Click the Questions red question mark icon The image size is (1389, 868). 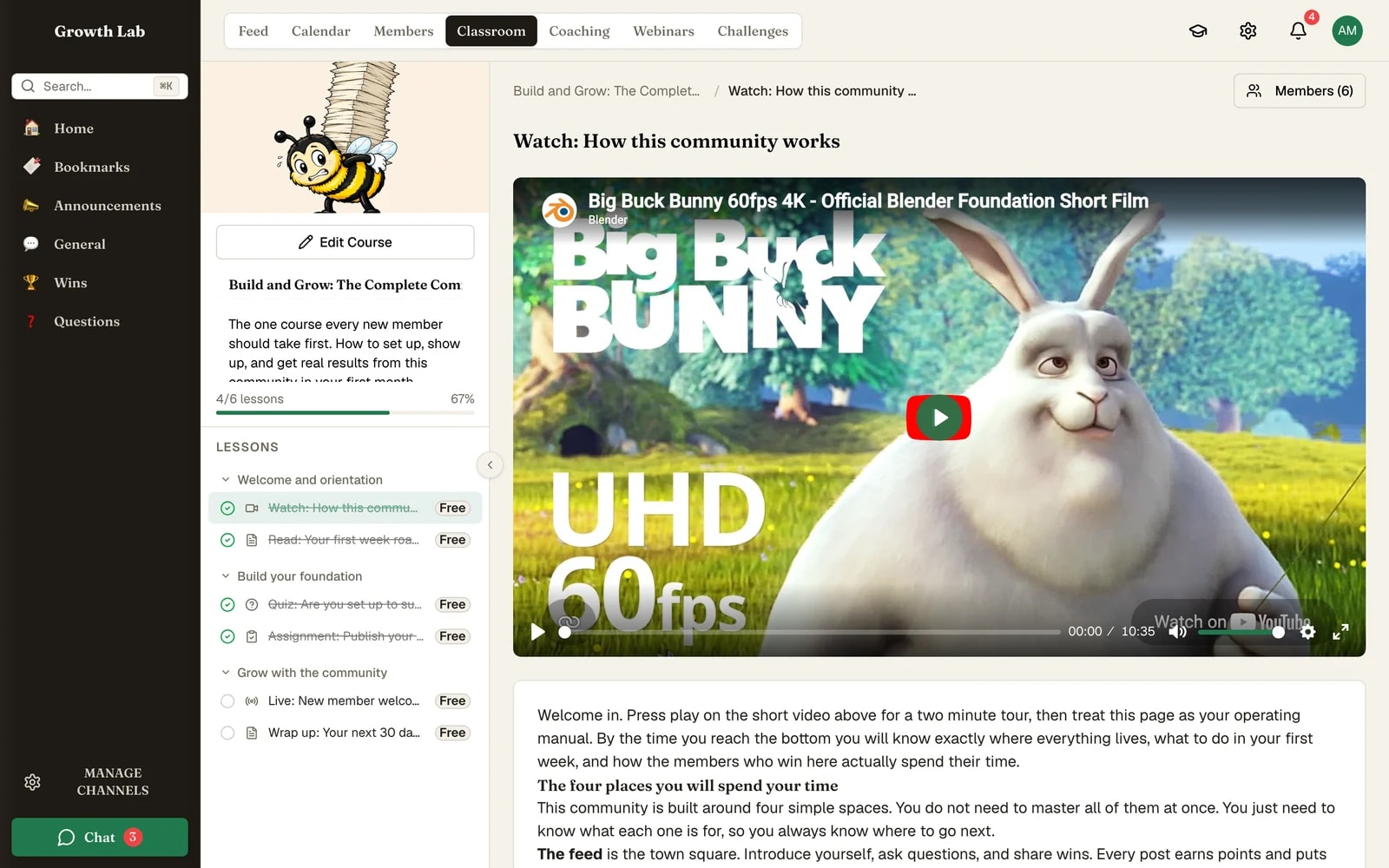click(31, 321)
